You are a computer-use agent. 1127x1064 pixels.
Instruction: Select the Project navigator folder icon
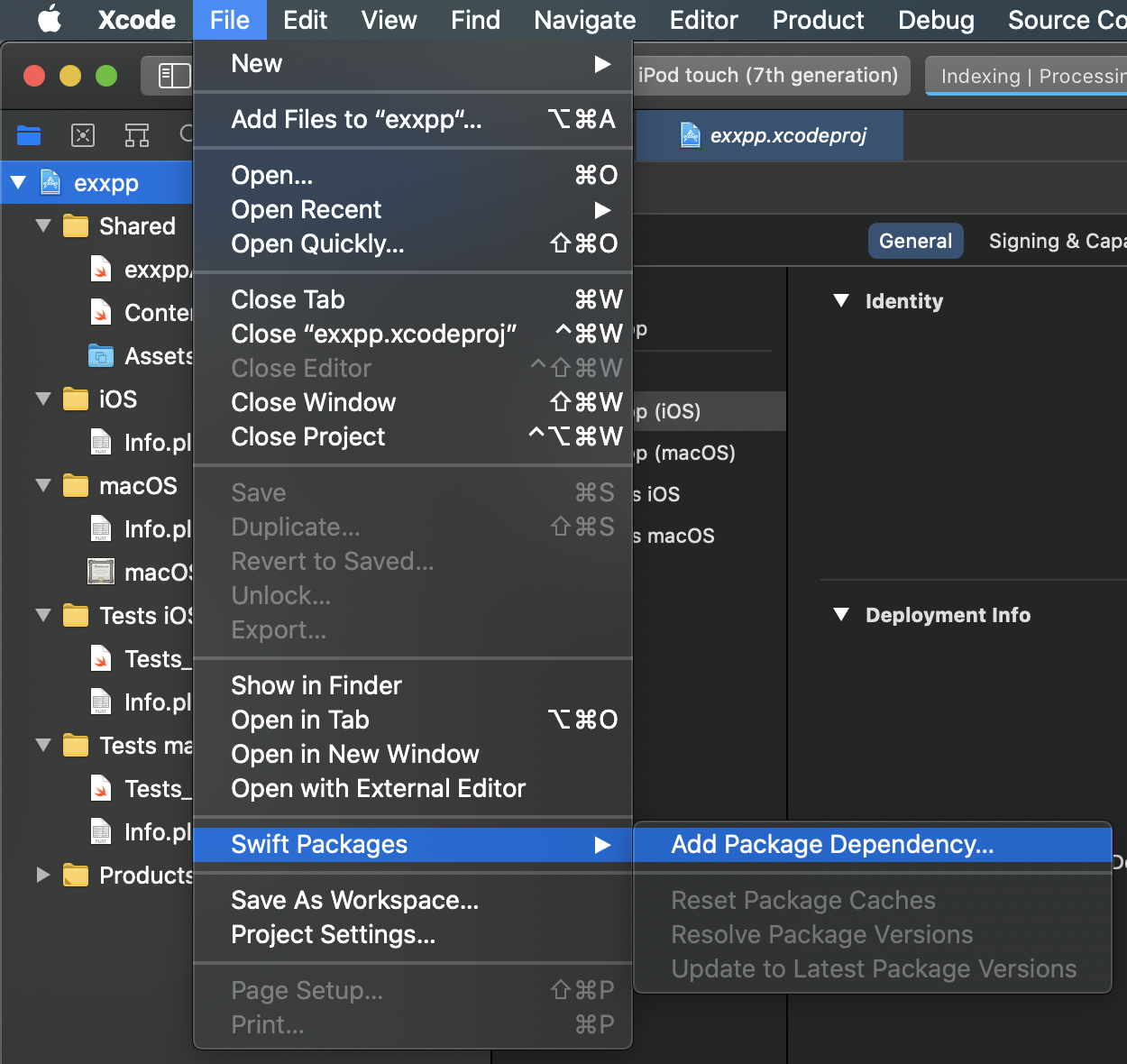[x=29, y=135]
